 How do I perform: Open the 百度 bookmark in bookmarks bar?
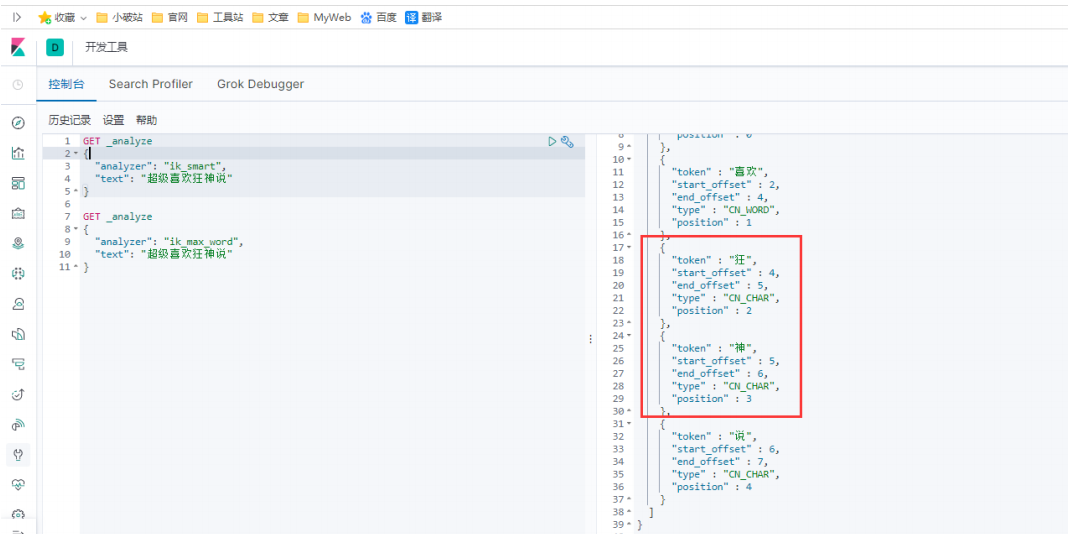[378, 17]
